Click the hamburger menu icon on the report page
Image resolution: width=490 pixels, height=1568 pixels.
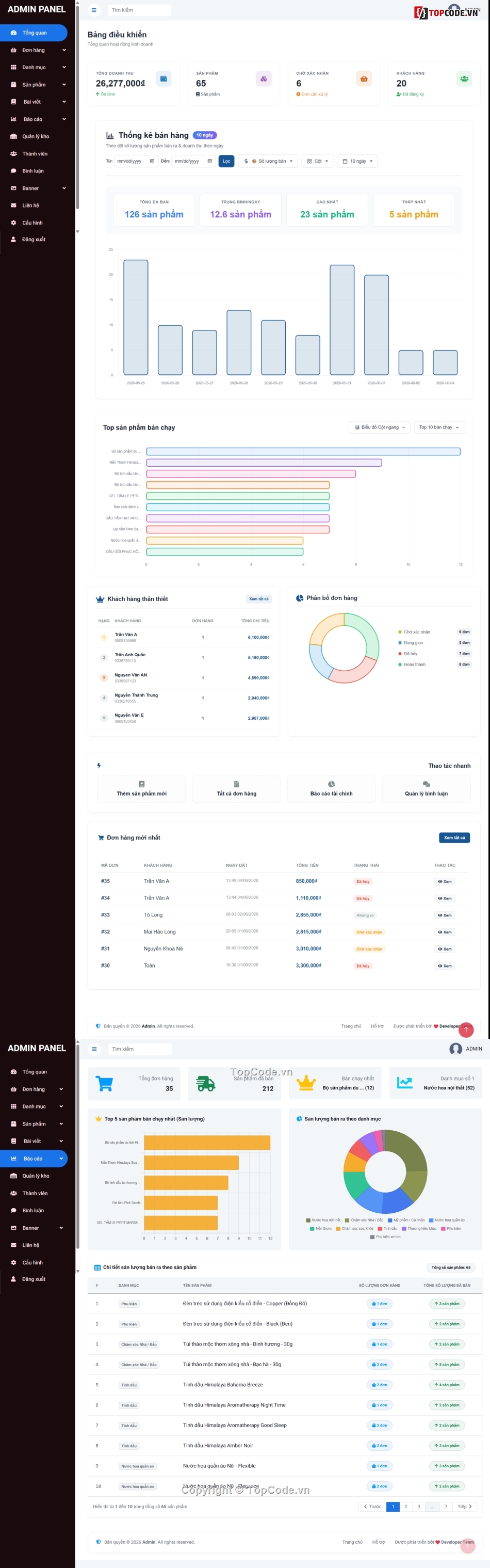pos(94,1049)
